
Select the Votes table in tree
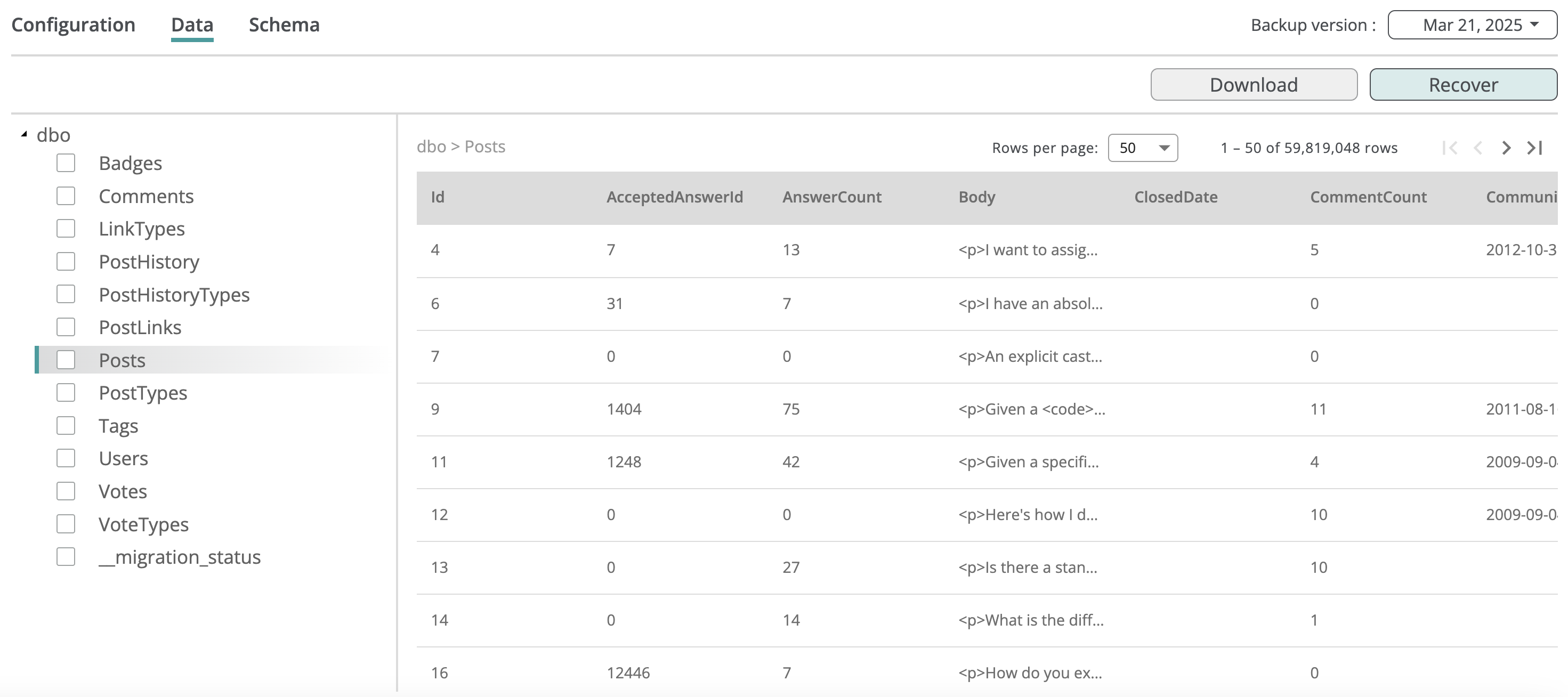point(123,491)
